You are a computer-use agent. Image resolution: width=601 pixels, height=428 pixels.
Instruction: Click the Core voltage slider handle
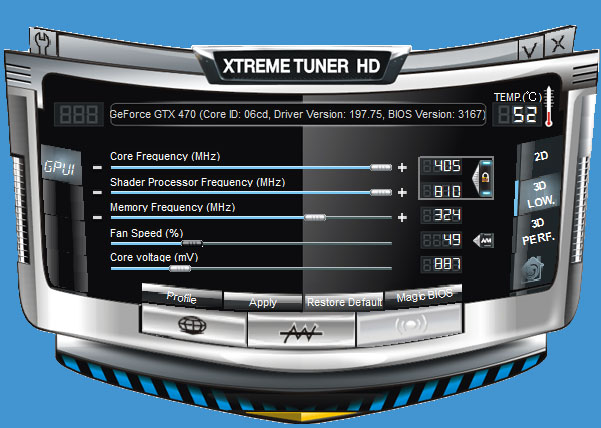pos(180,268)
